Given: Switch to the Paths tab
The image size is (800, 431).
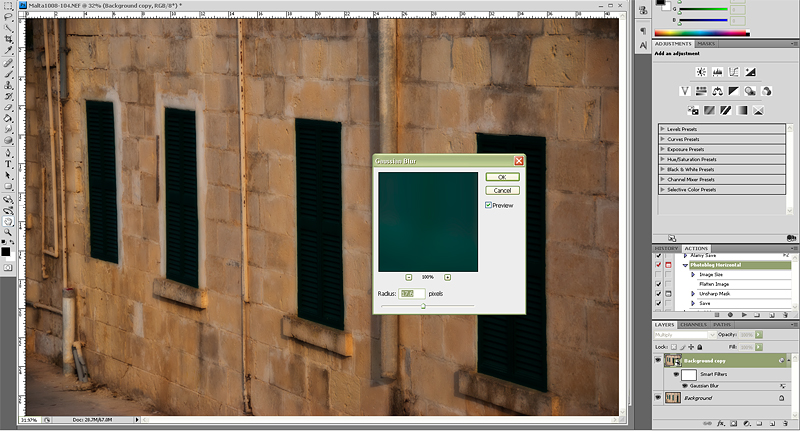Looking at the screenshot, I should coord(722,324).
